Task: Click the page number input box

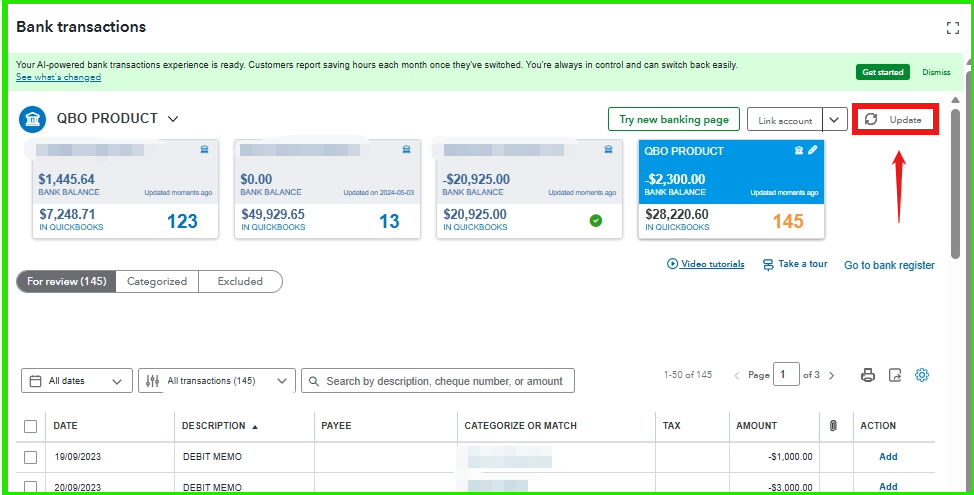Action: pos(786,375)
